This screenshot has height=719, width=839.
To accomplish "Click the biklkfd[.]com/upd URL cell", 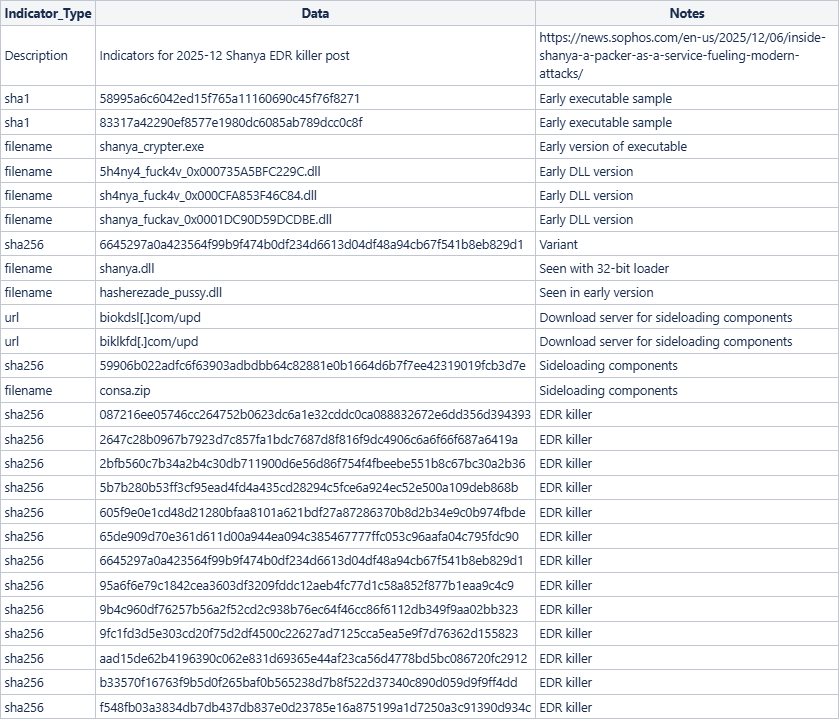I will point(149,342).
